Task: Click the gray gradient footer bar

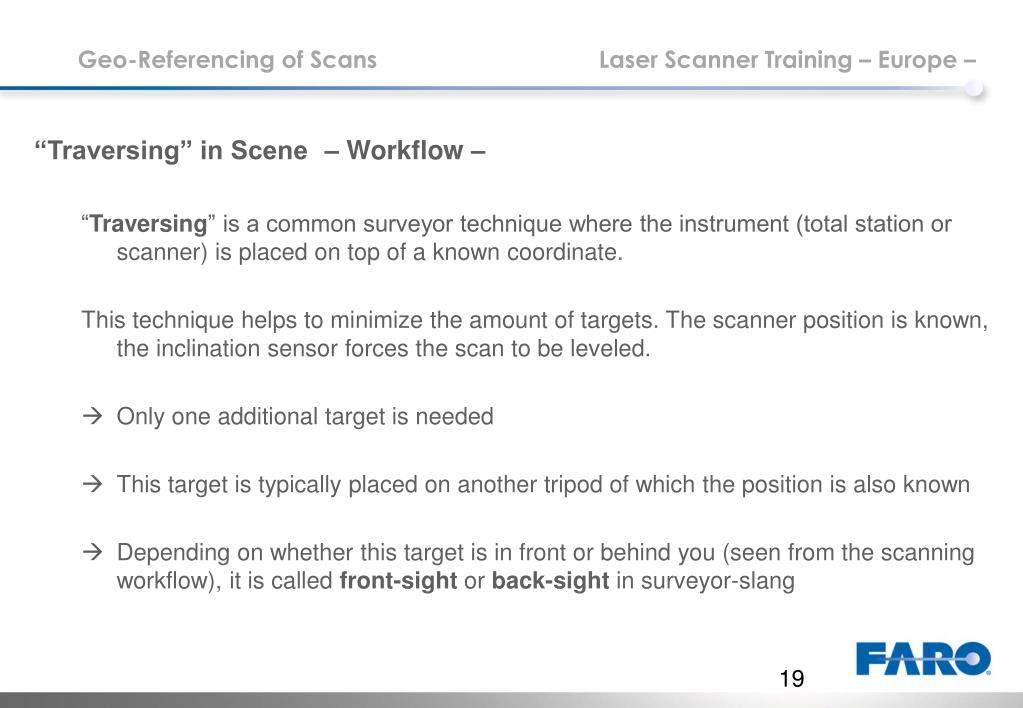Action: point(512,700)
